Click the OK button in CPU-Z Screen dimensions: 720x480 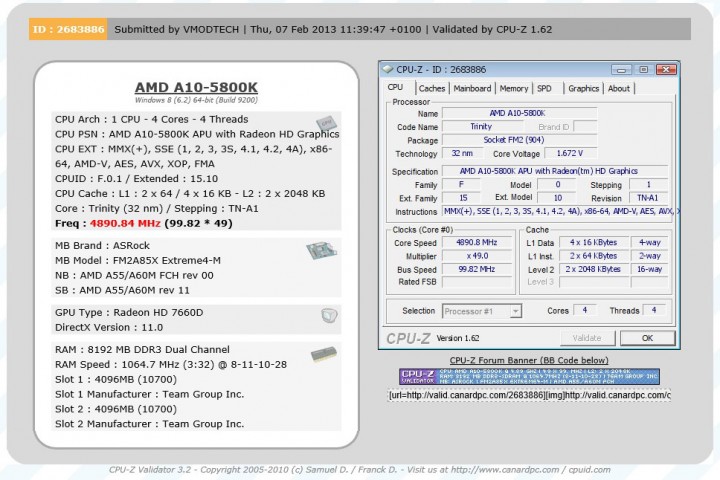tap(647, 338)
